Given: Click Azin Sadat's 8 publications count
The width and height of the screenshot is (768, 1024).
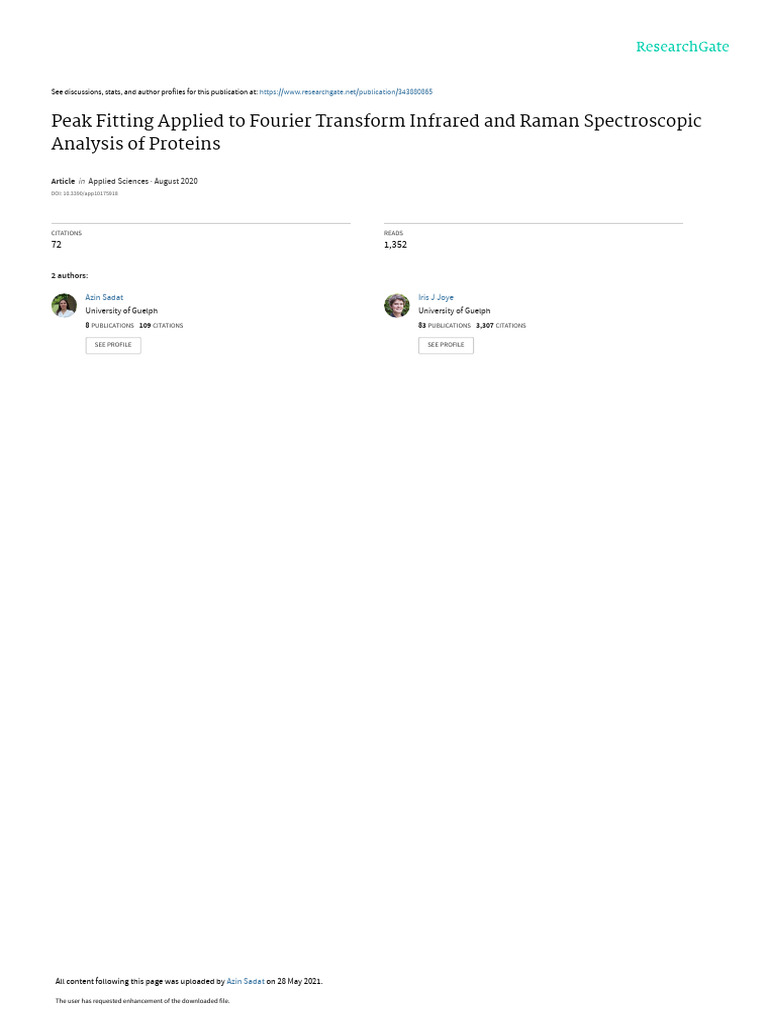Looking at the screenshot, I should click(110, 325).
